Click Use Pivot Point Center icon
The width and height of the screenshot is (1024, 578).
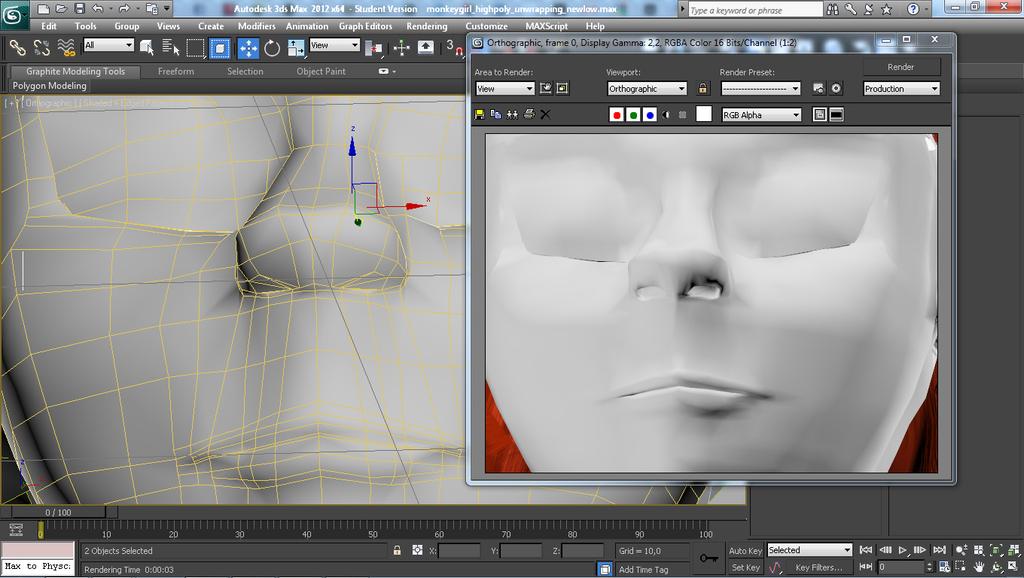pyautogui.click(x=374, y=47)
